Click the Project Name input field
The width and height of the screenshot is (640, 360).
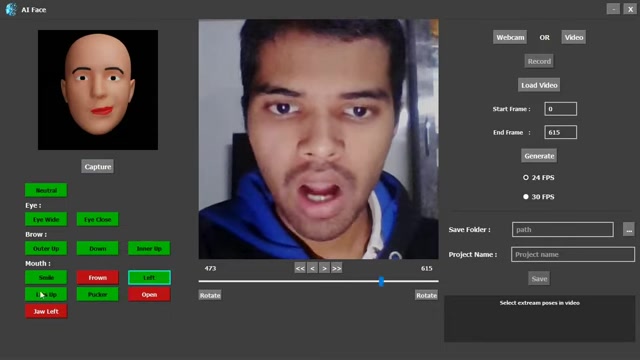[573, 254]
